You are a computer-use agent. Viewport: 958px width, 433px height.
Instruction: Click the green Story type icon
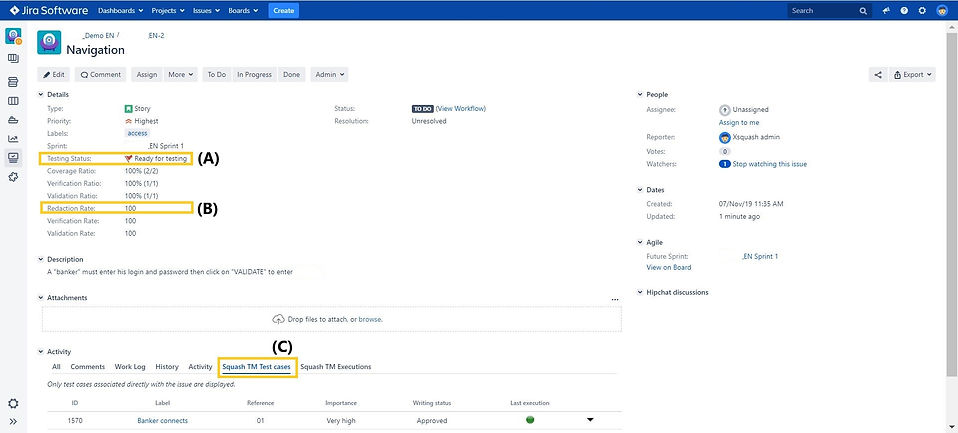128,109
